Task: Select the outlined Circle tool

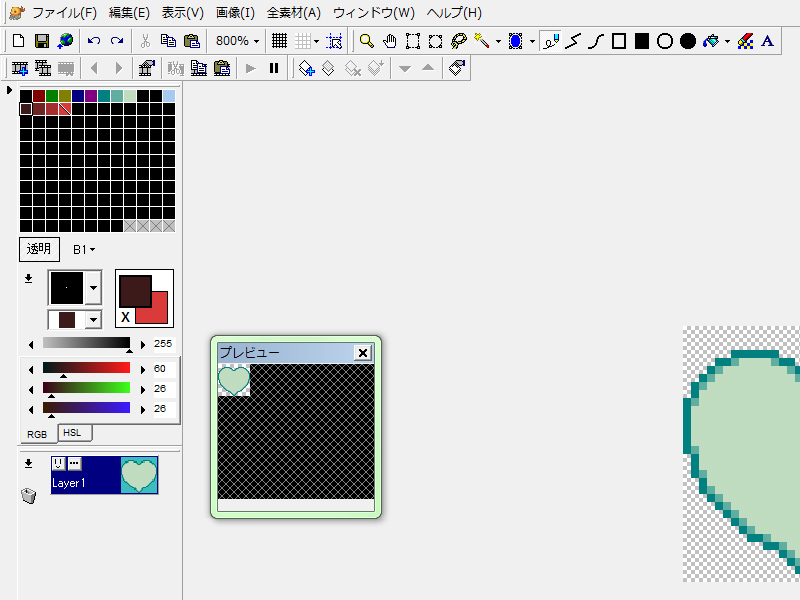Action: pyautogui.click(x=665, y=41)
